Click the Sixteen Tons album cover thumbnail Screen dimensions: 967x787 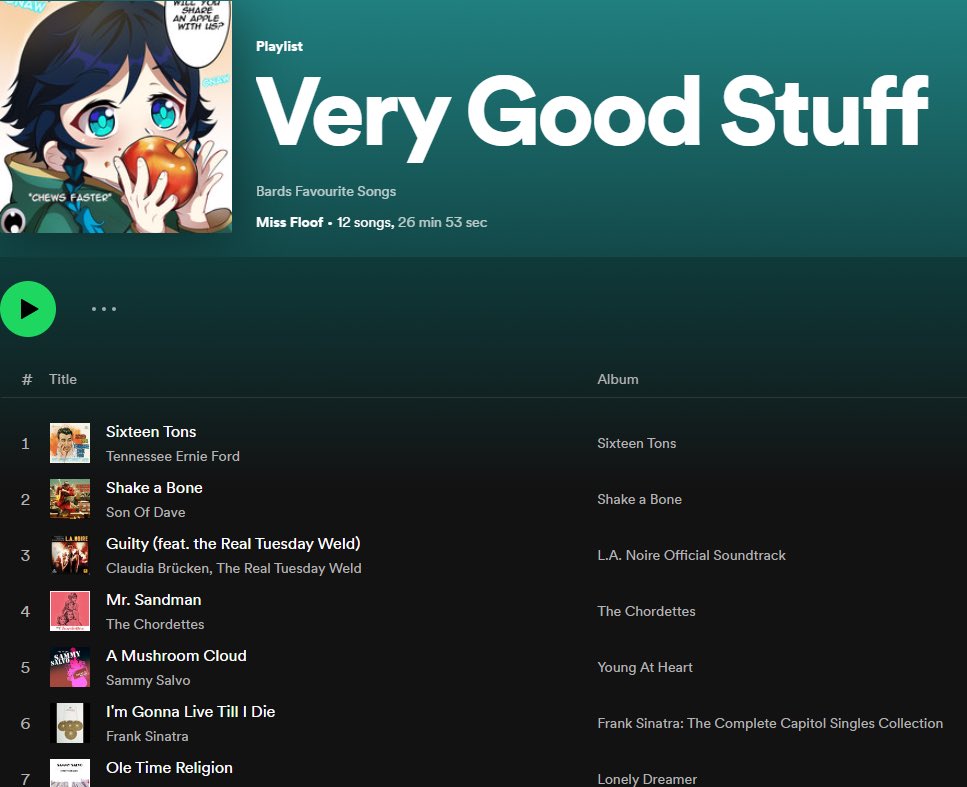tap(70, 443)
